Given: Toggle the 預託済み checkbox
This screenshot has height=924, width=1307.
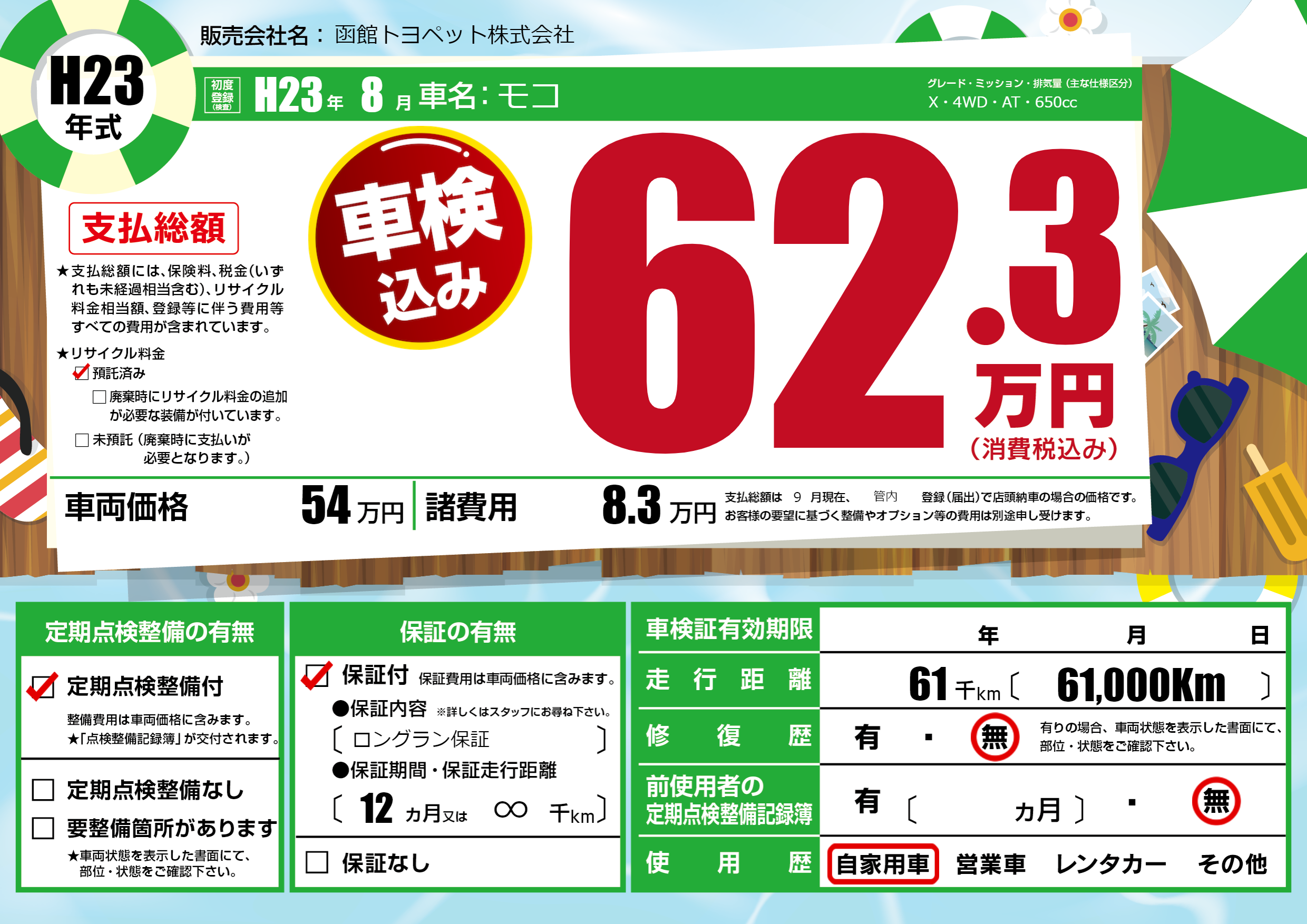Looking at the screenshot, I should pos(81,373).
